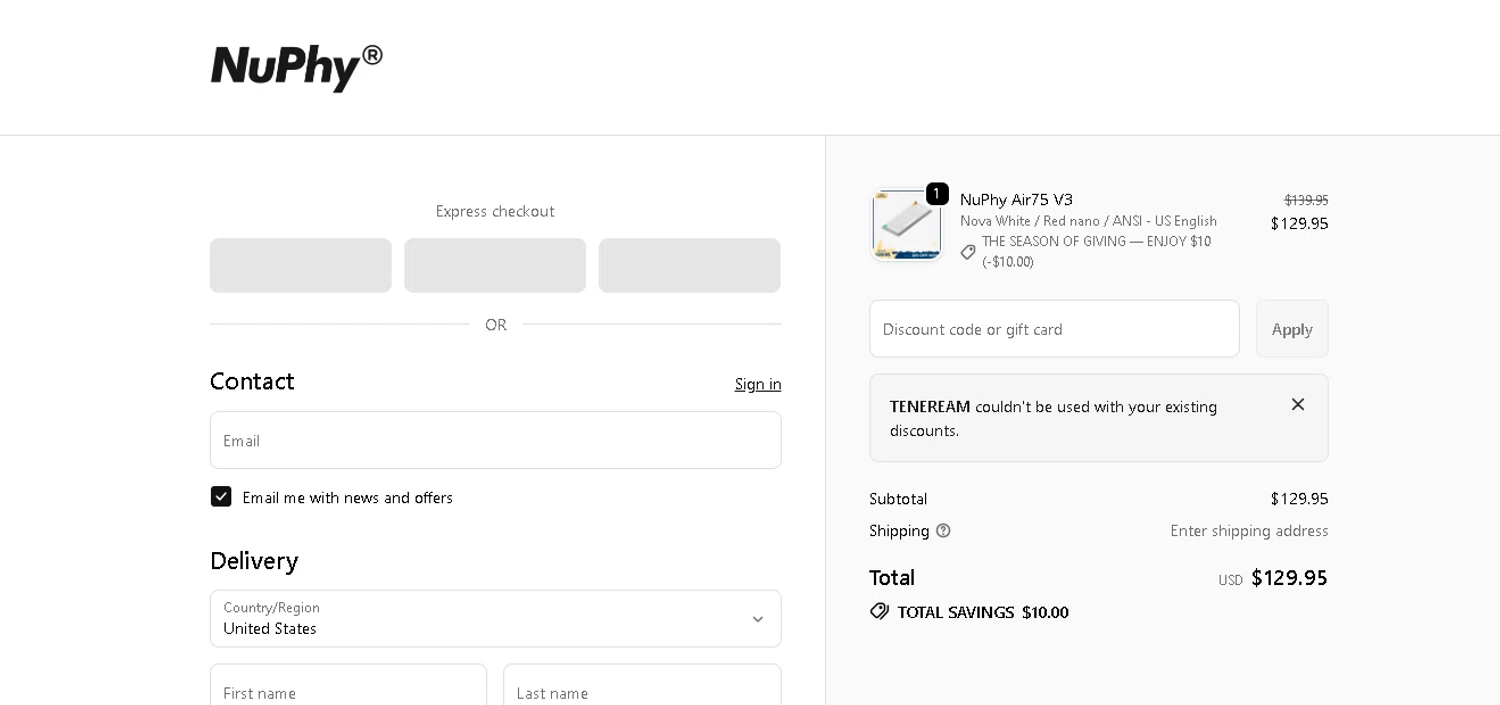
Task: Click the quantity badge on product thumbnail
Action: 937,194
